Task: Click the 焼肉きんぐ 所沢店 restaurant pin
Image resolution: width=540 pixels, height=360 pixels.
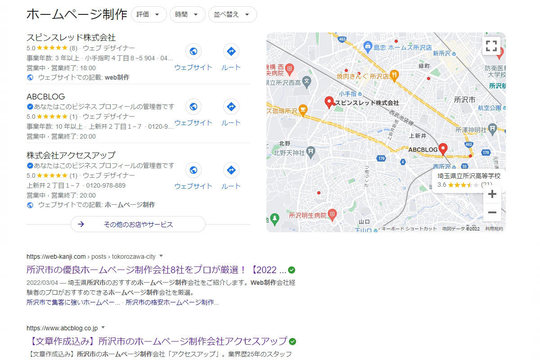Action: (x=394, y=75)
